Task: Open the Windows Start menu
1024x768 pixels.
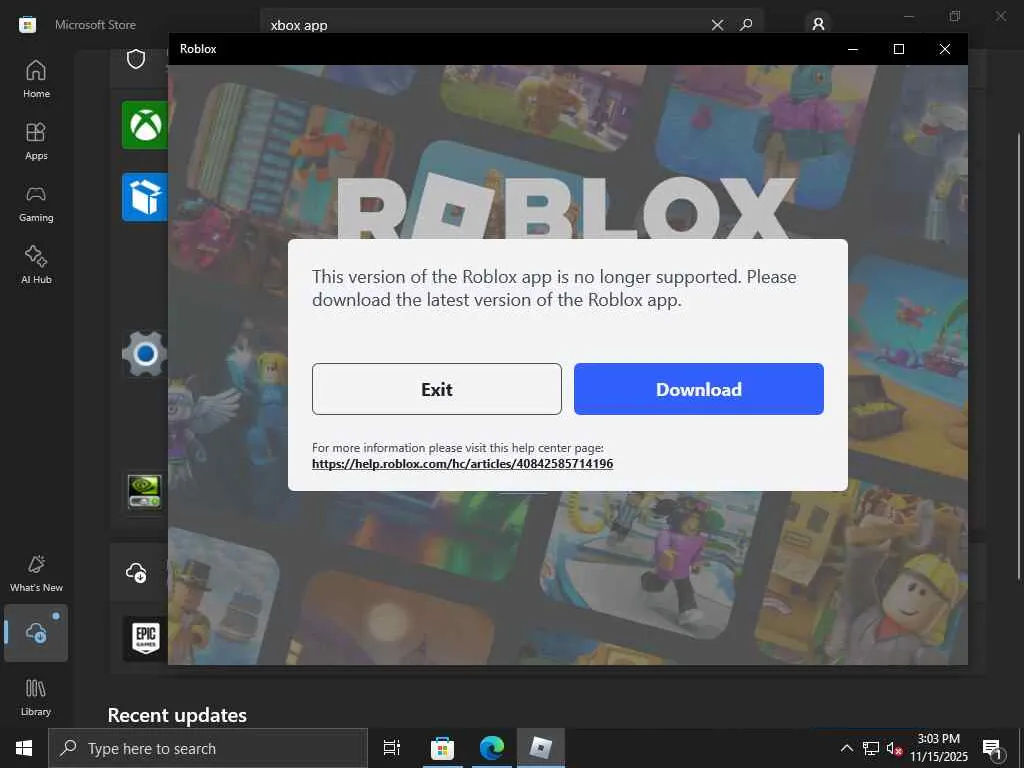Action: click(x=24, y=748)
